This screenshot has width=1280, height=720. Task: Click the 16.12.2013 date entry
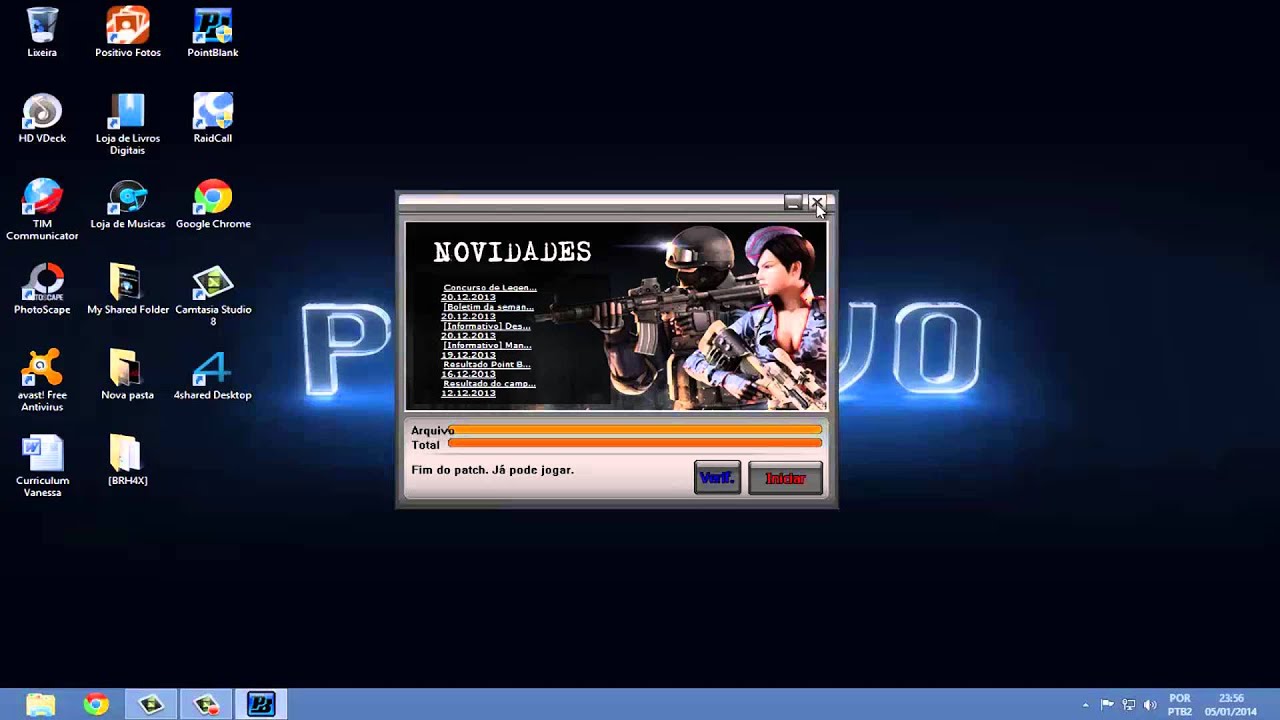click(468, 374)
